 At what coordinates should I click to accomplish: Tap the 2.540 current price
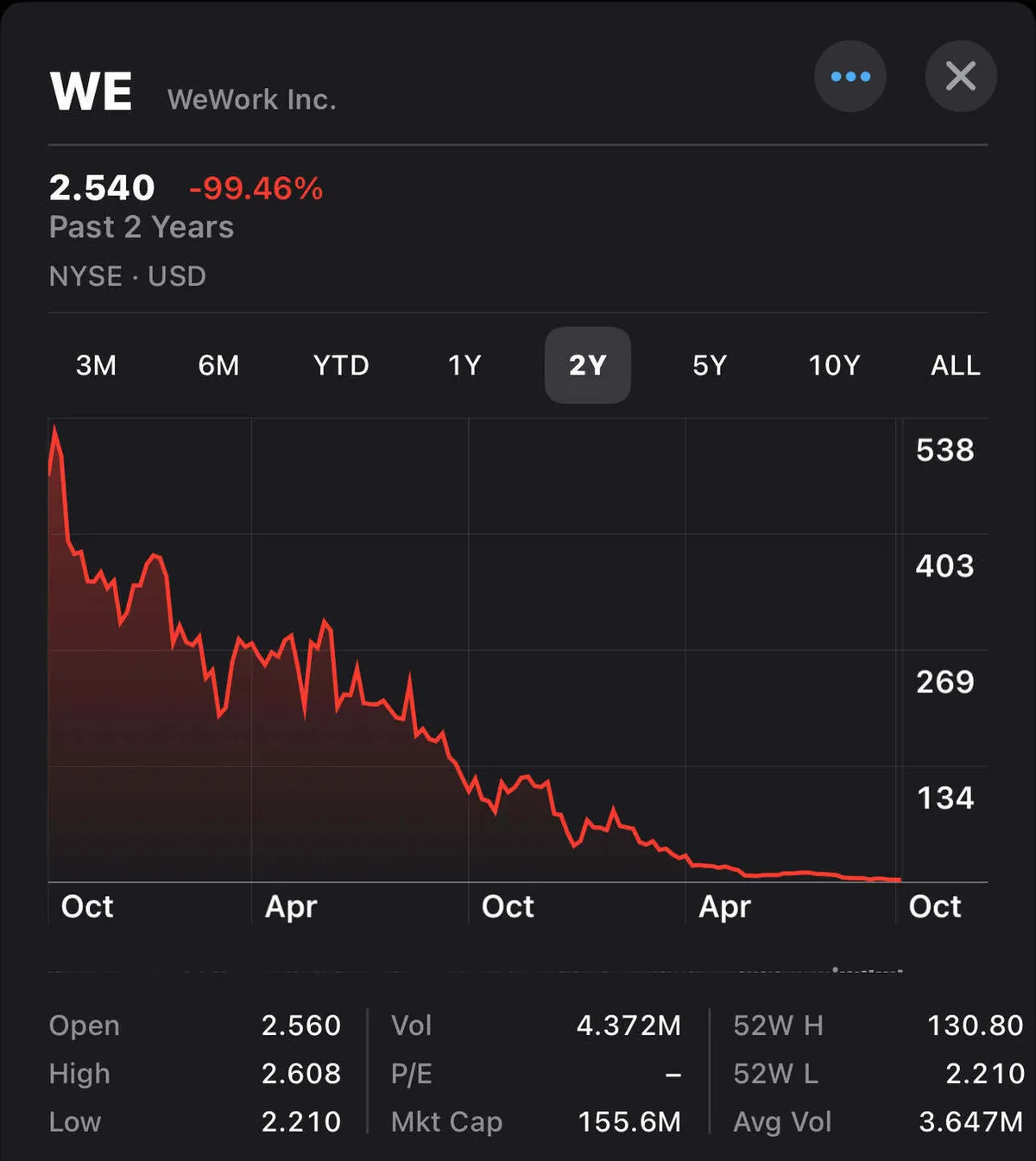point(102,188)
